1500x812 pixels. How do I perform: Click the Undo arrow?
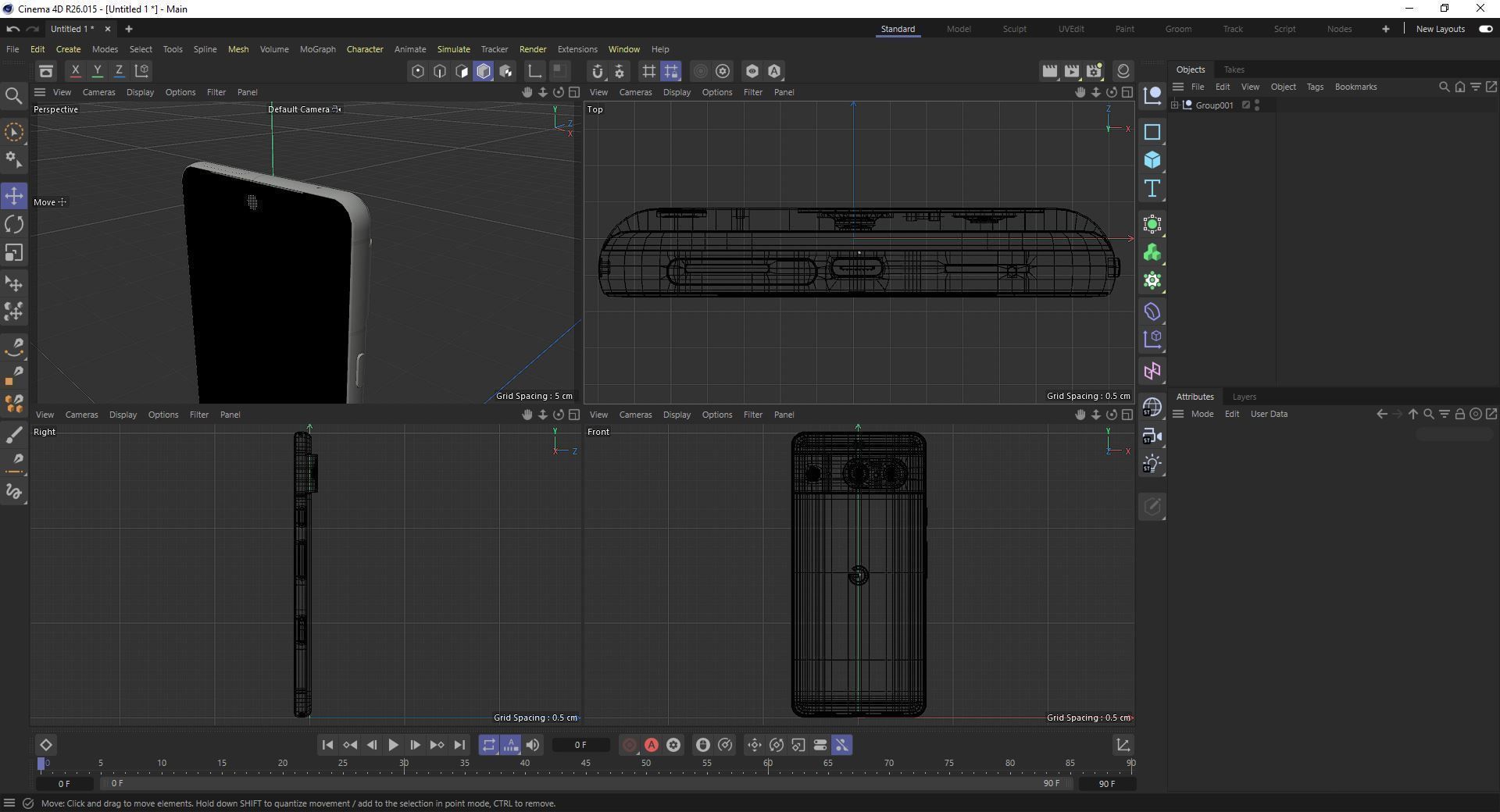click(x=12, y=29)
